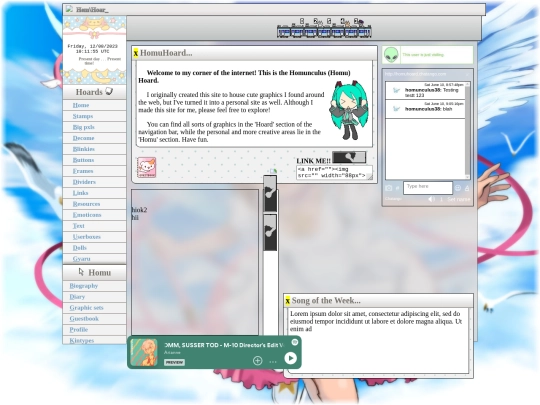This screenshot has height=405, width=540.
Task: Click the 'hiok2' text in left panel
Action: click(x=139, y=210)
